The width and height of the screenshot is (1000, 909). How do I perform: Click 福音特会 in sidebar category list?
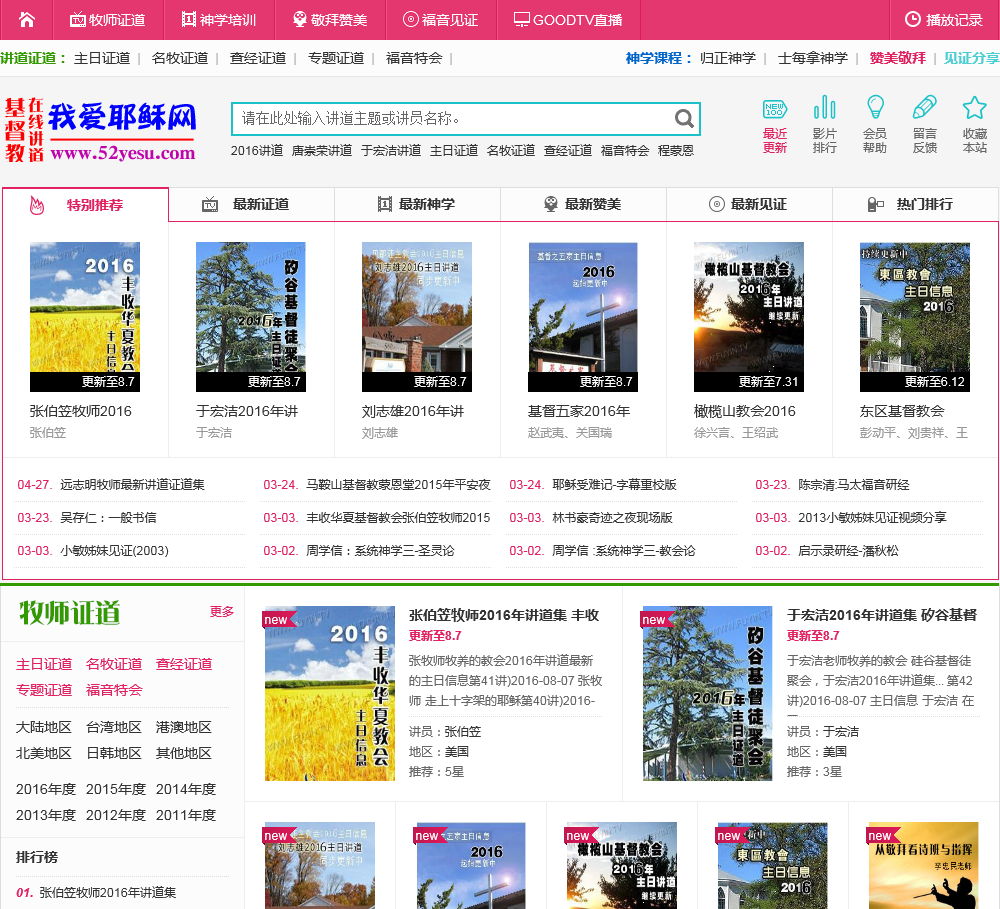tap(114, 690)
